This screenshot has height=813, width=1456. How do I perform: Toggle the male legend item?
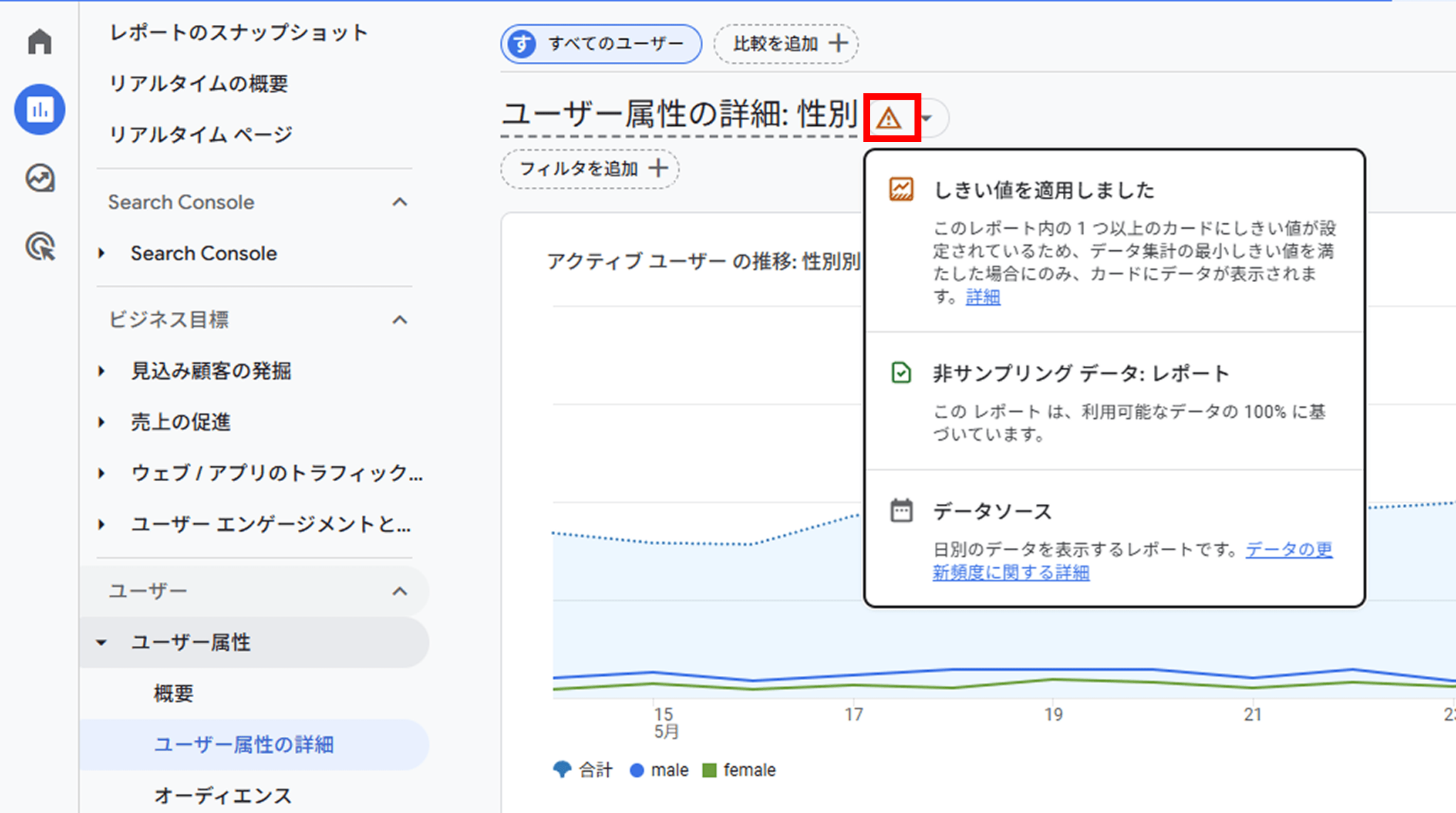tap(659, 770)
